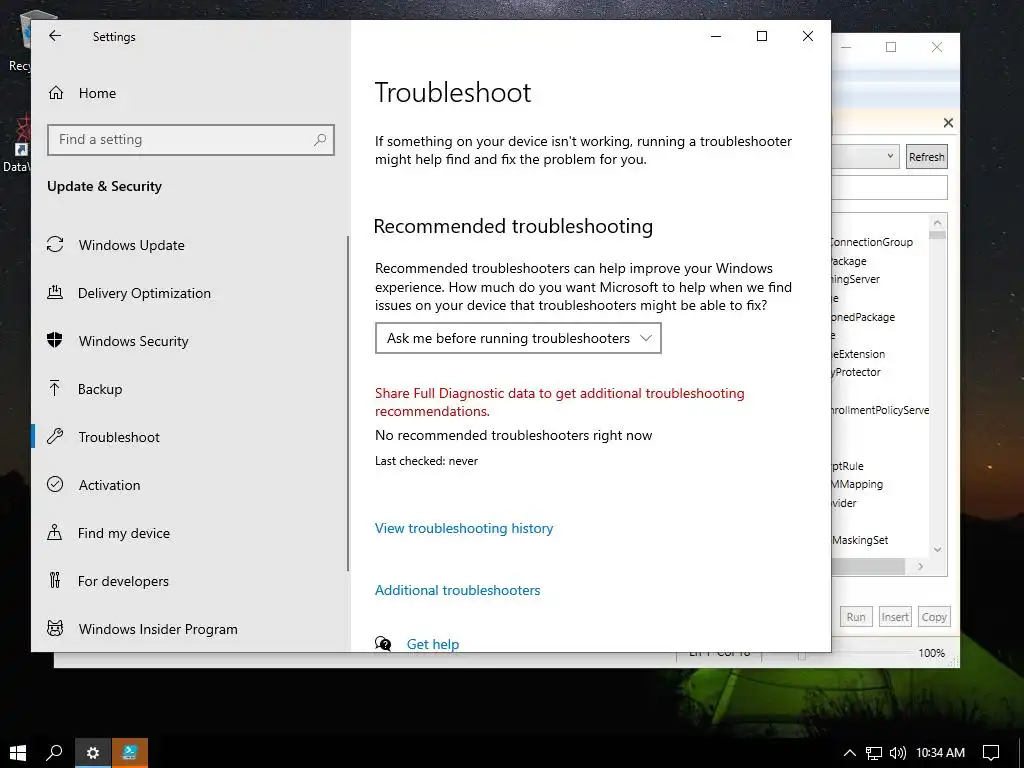The height and width of the screenshot is (768, 1024).
Task: Click the 10:34 AM clock
Action: (940, 753)
